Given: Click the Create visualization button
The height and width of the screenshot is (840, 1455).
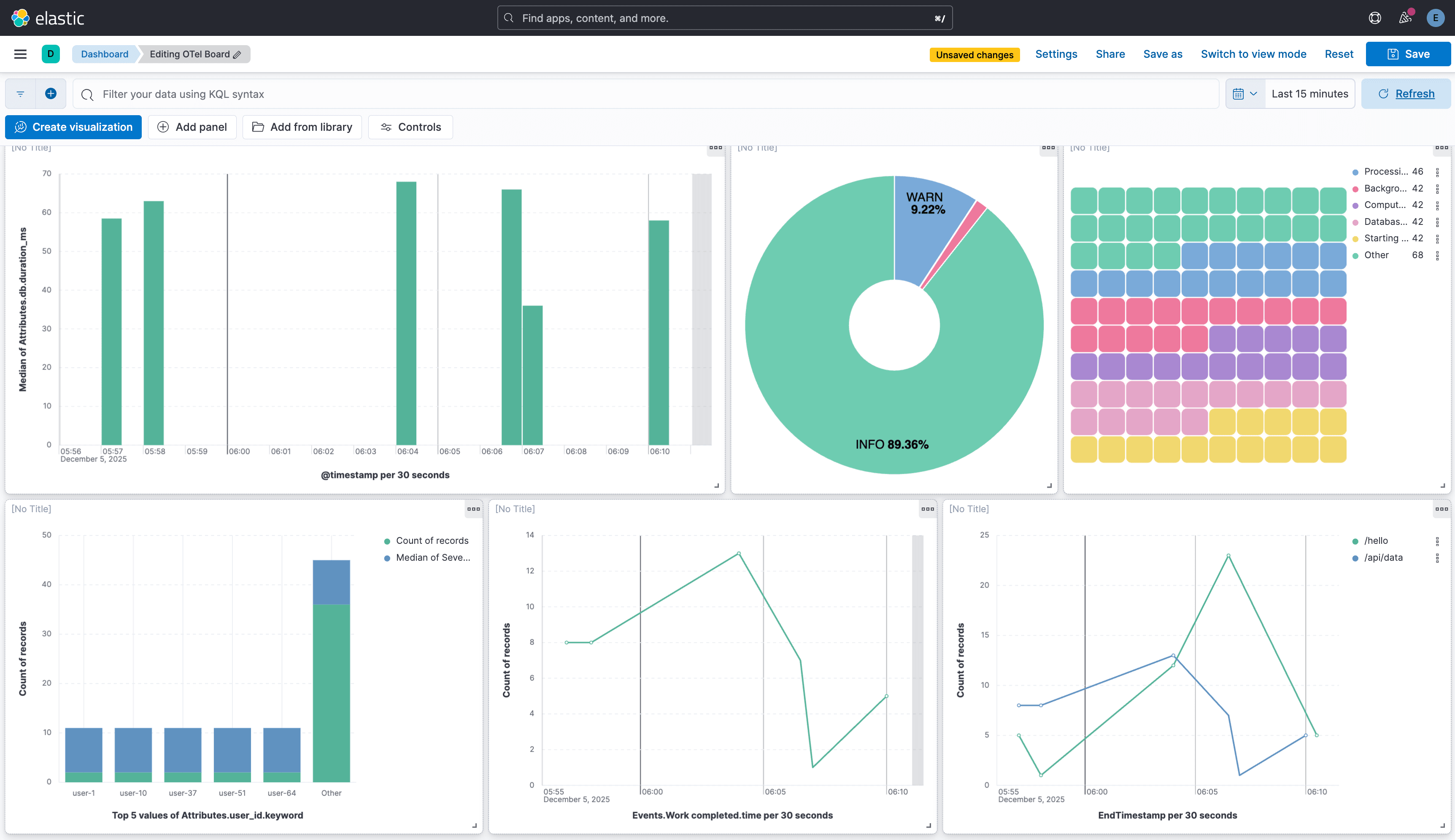Looking at the screenshot, I should point(73,127).
